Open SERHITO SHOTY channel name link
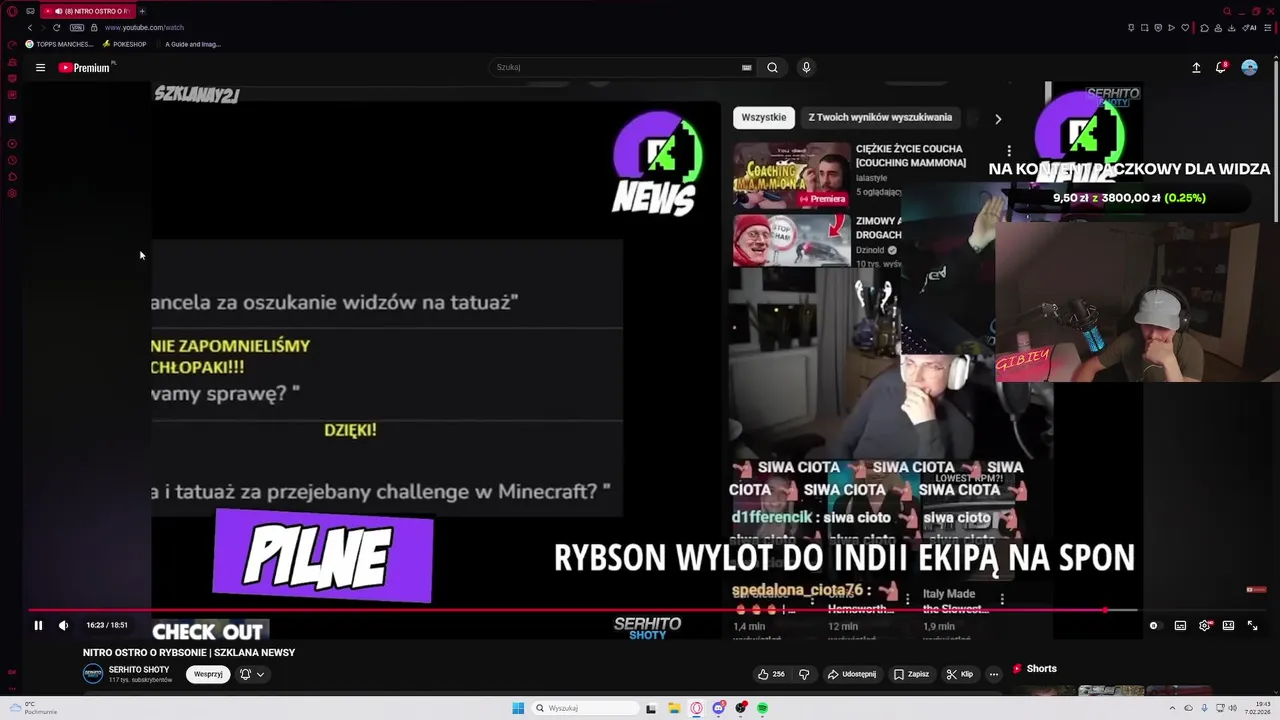Viewport: 1280px width, 720px height. pos(139,669)
